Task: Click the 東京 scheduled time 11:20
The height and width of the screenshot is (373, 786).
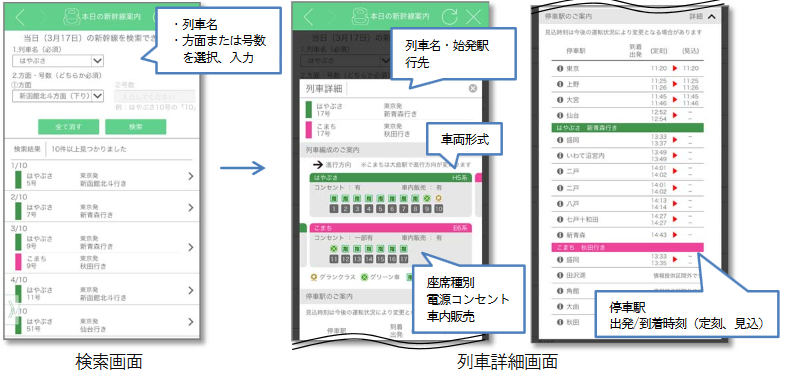Action: [x=658, y=68]
